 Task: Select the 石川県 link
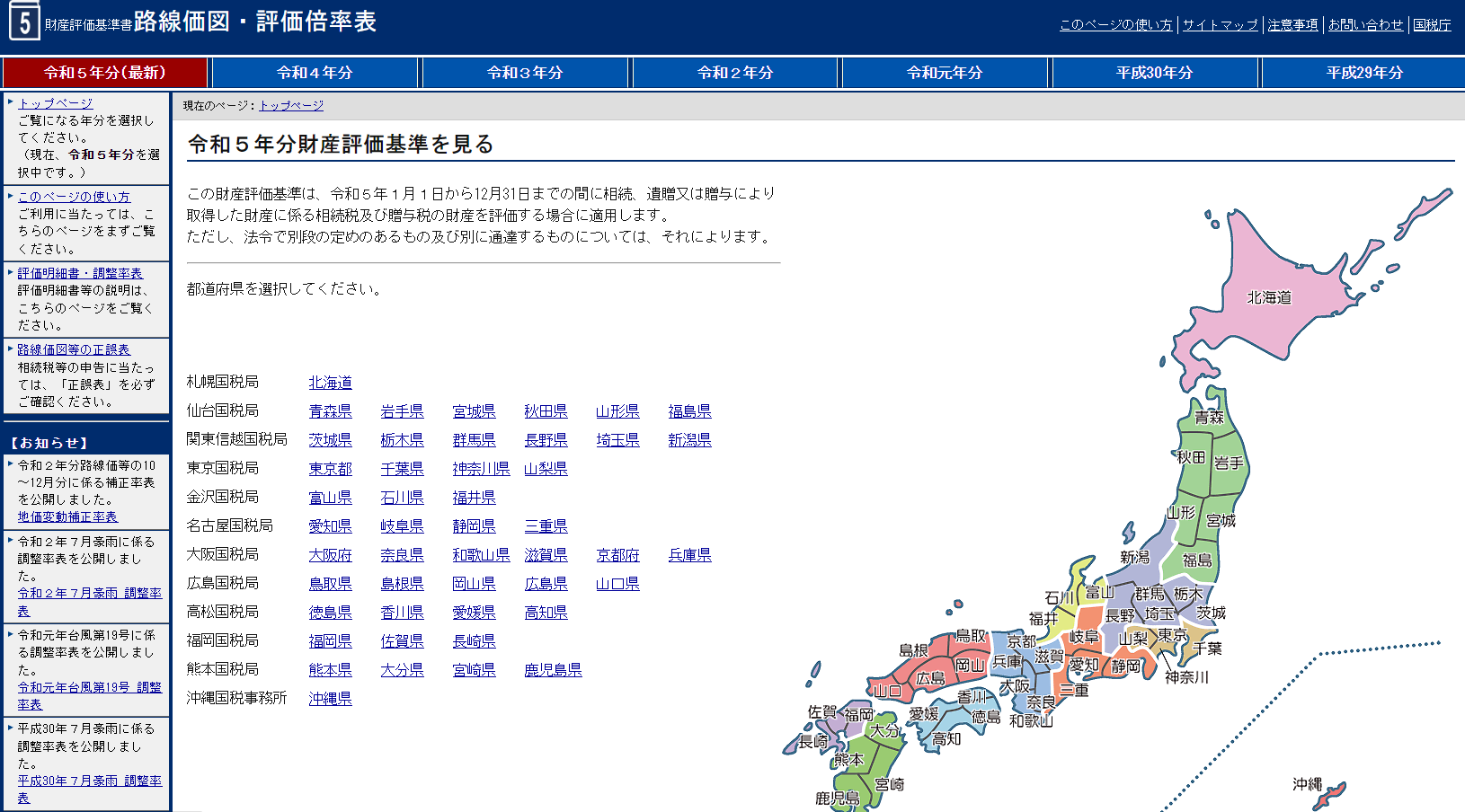pyautogui.click(x=403, y=498)
